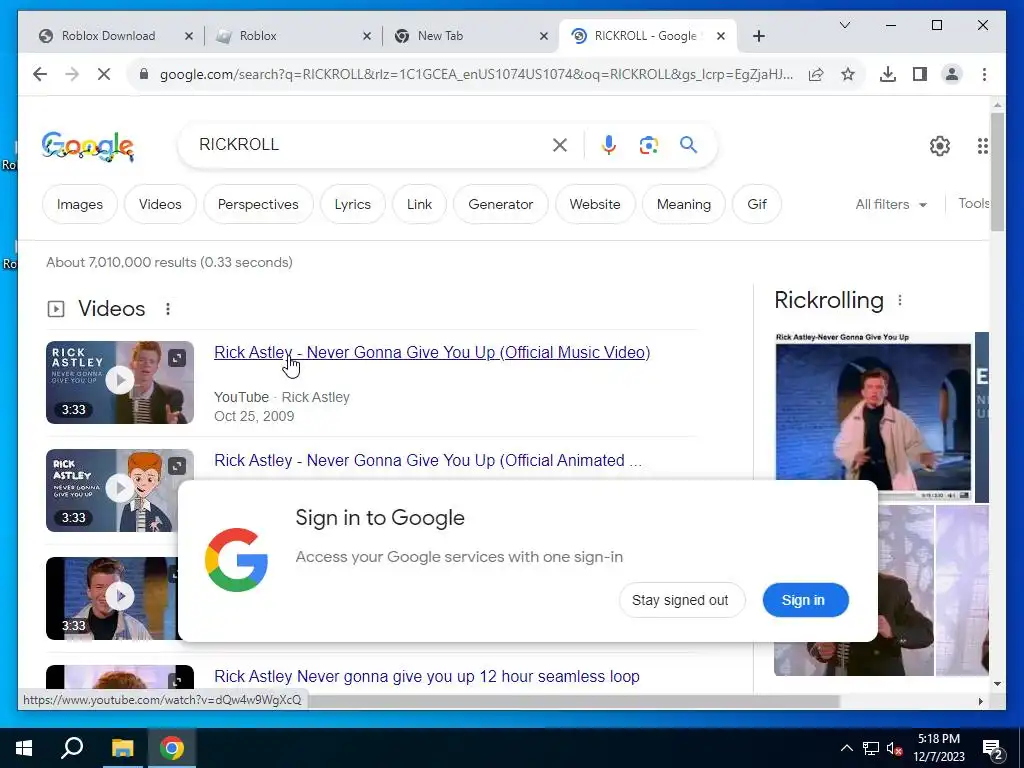Open network tray icon
The width and height of the screenshot is (1024, 768).
(x=871, y=748)
